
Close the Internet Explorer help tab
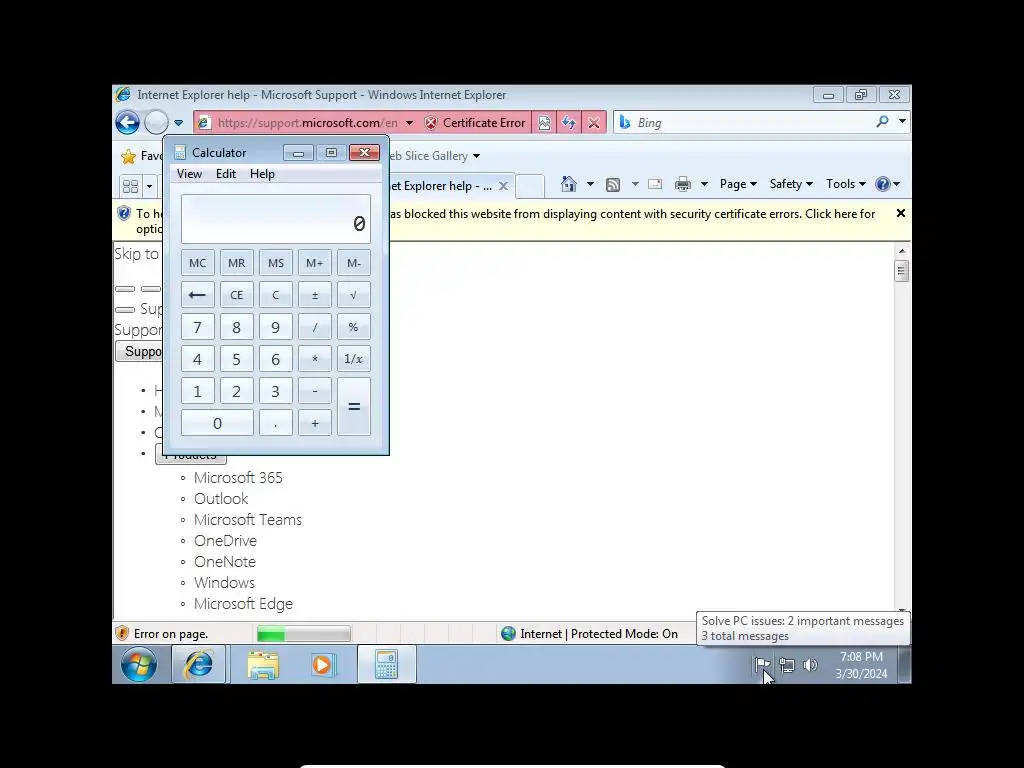(x=504, y=186)
